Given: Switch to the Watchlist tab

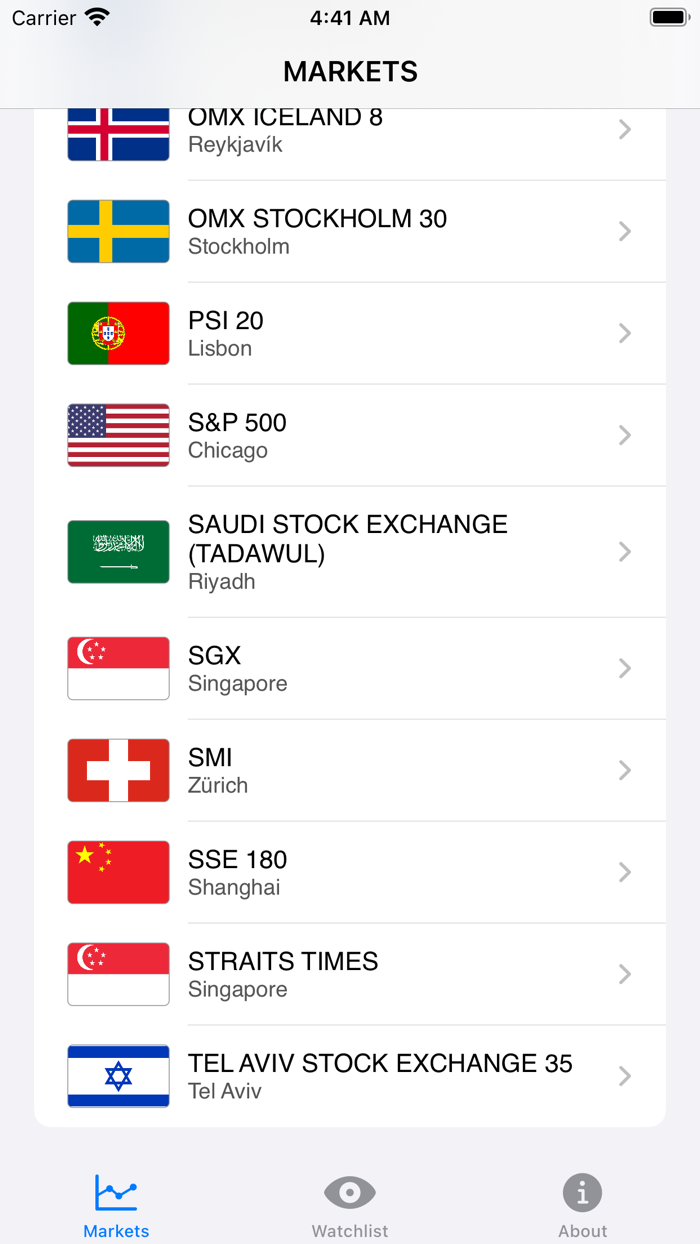Looking at the screenshot, I should 349,1203.
